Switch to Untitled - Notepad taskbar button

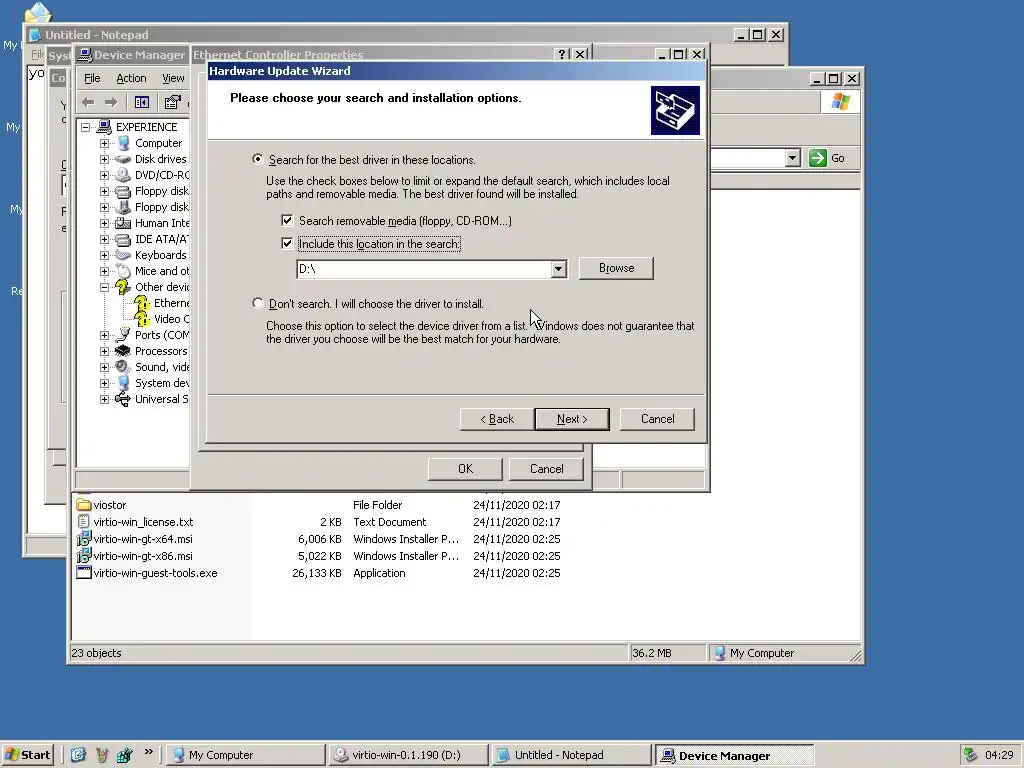[570, 755]
